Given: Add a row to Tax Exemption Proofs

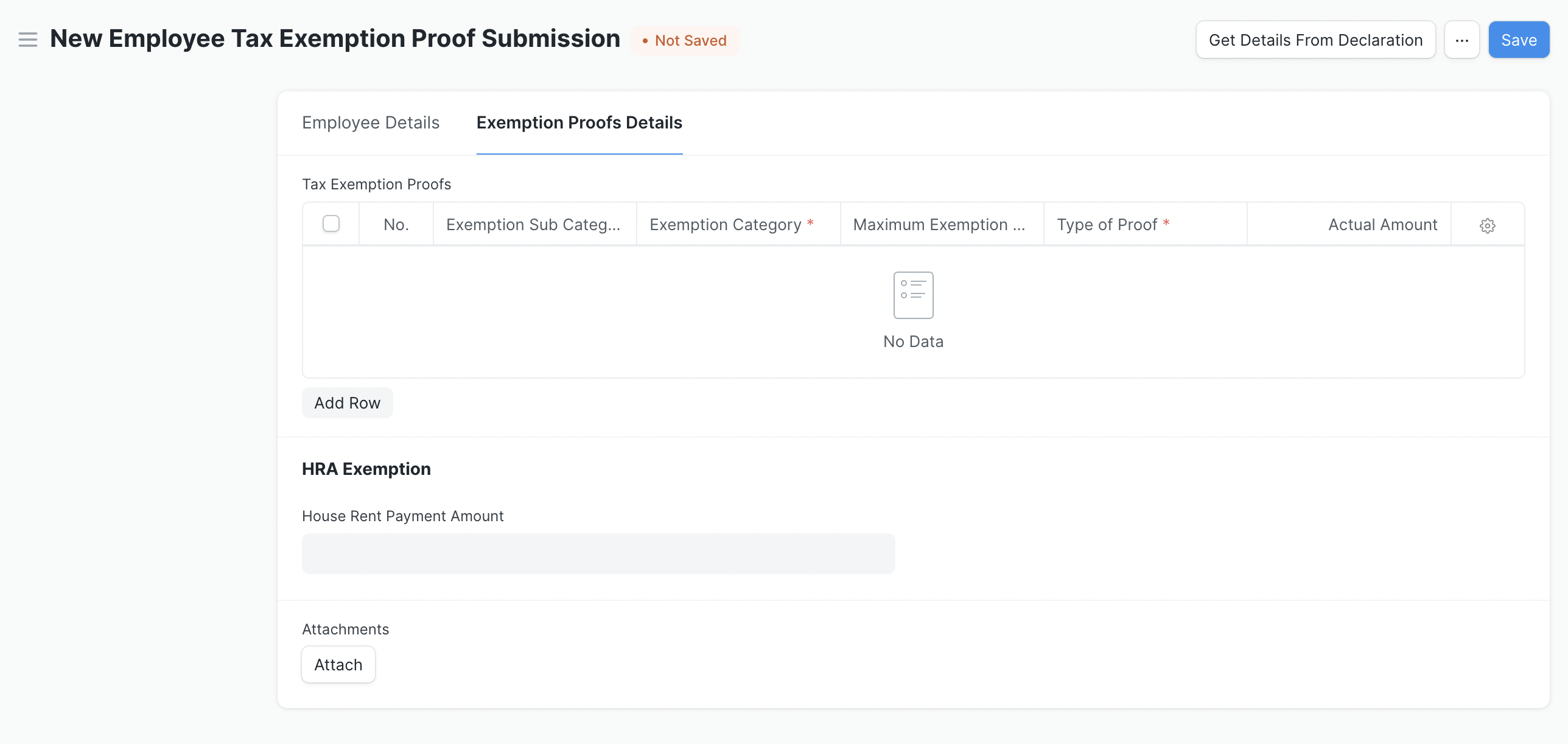Looking at the screenshot, I should [x=347, y=403].
